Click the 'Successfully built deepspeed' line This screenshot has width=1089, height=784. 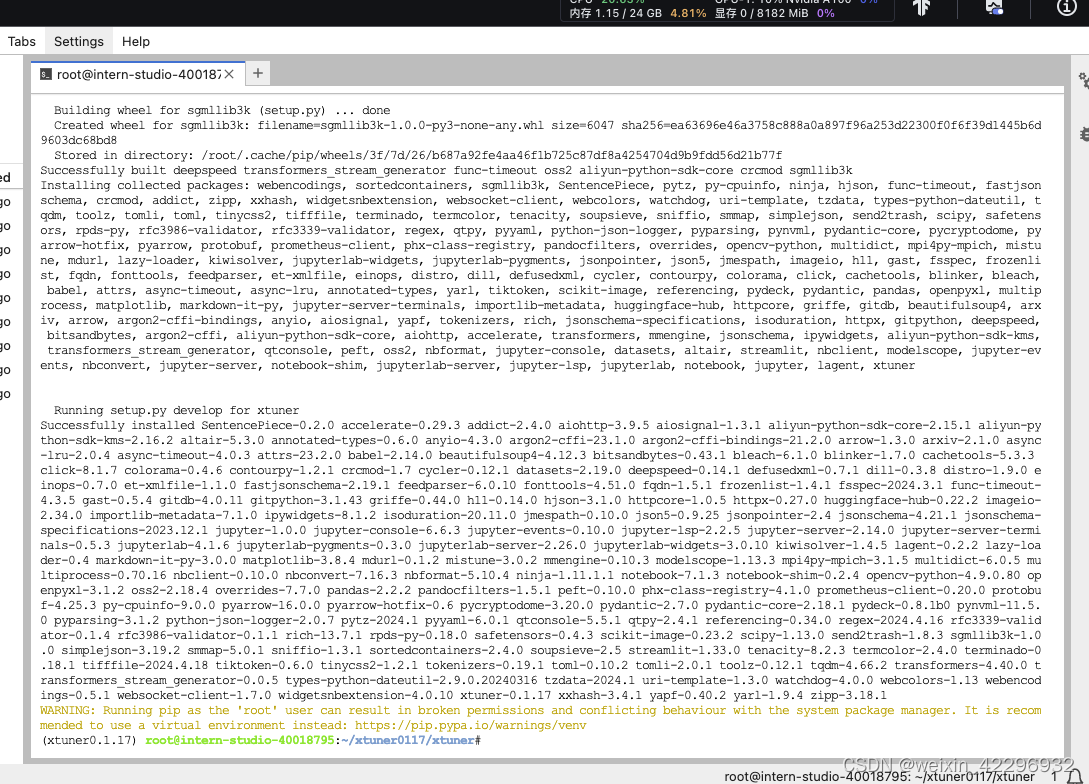coord(446,170)
